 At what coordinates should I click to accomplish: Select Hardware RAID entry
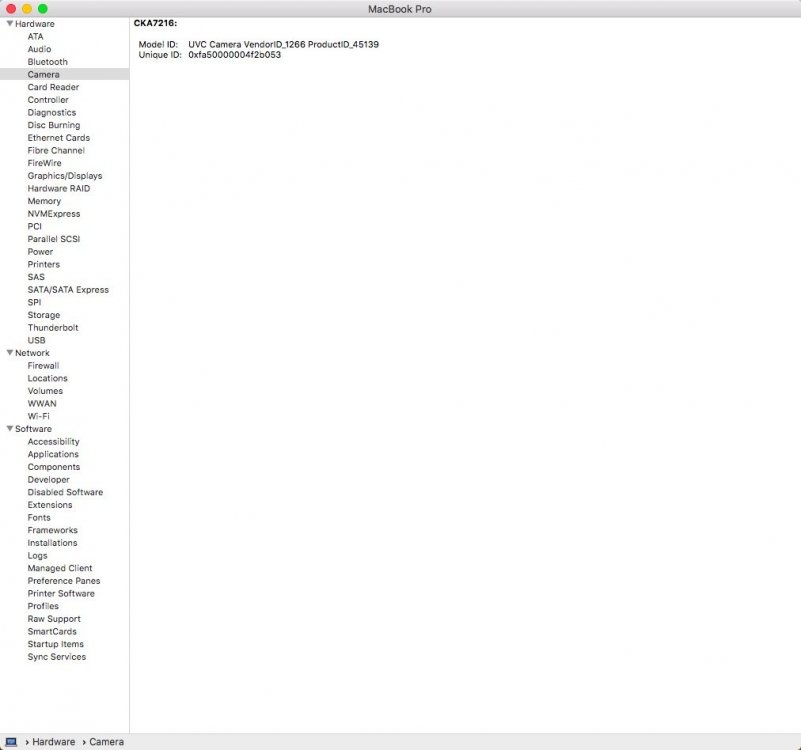pyautogui.click(x=59, y=189)
